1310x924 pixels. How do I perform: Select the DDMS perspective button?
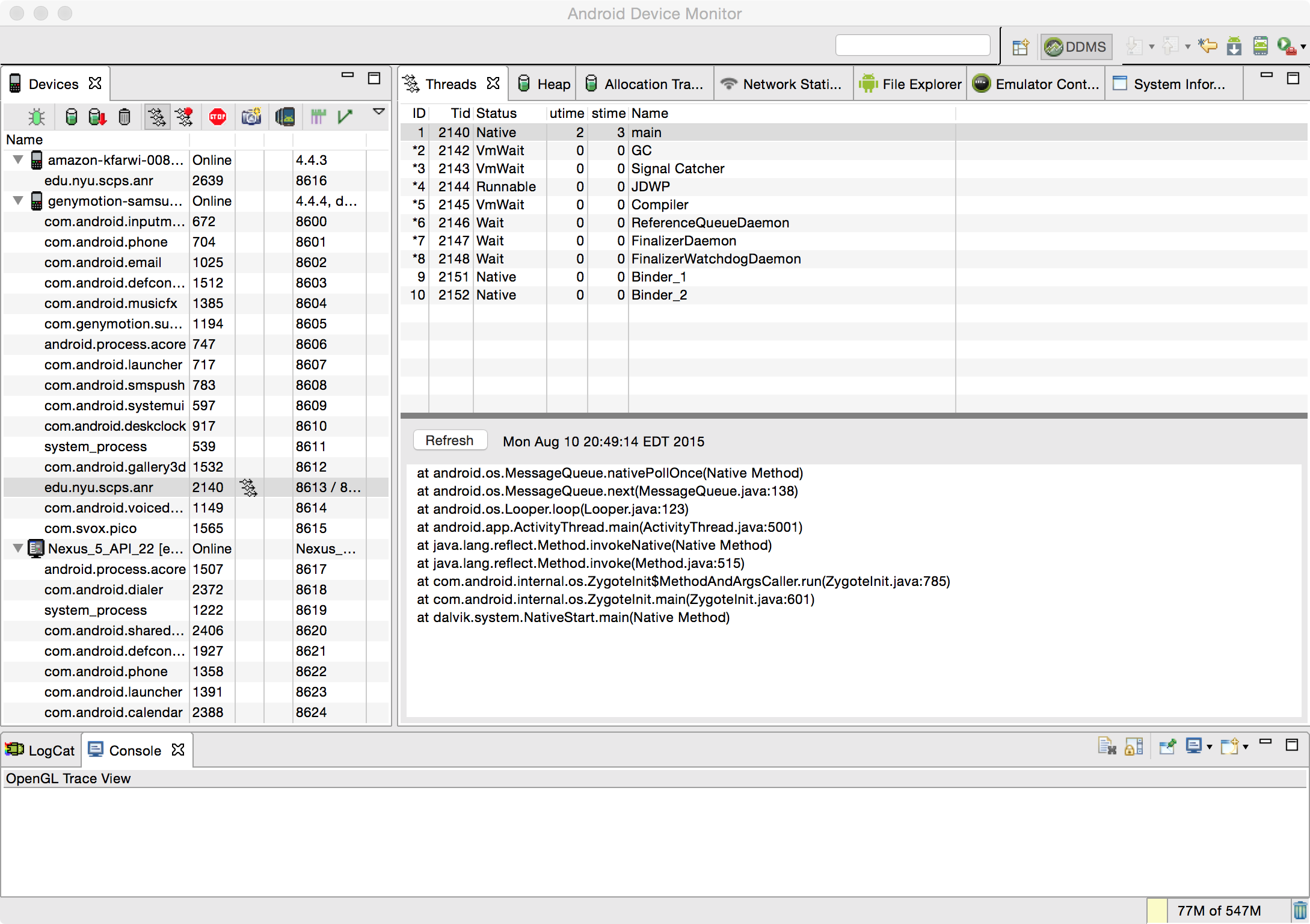coord(1077,47)
